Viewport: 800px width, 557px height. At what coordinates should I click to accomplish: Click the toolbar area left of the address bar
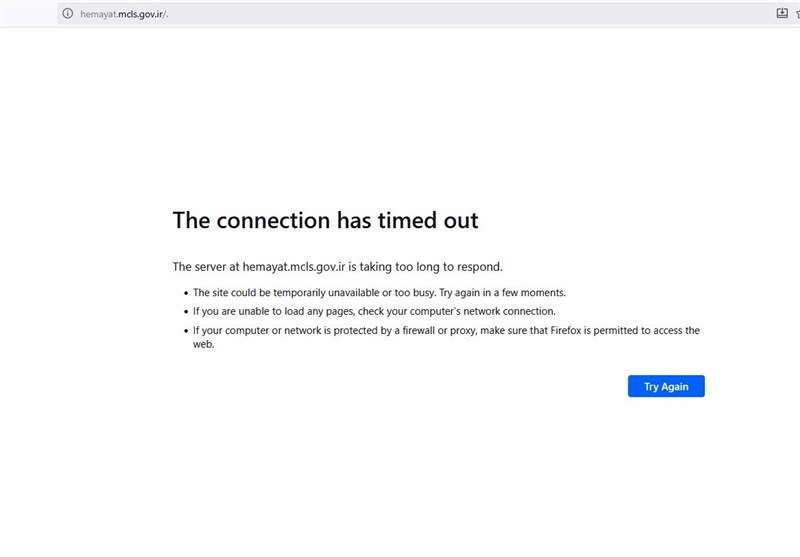pos(28,13)
